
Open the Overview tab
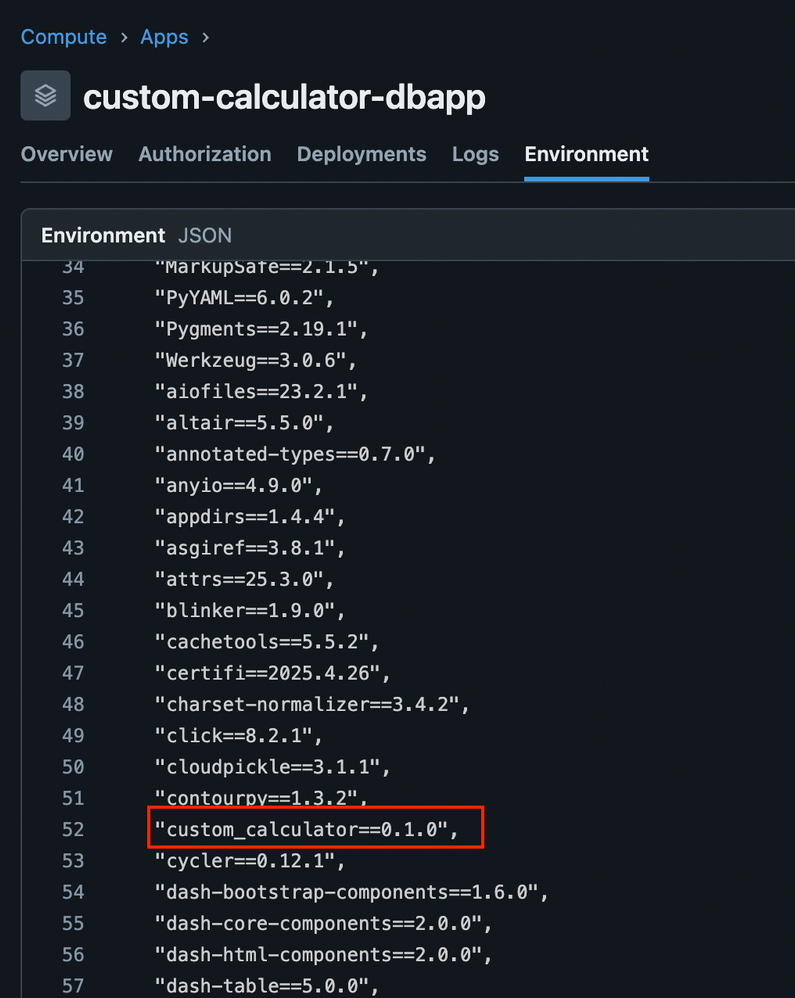click(x=67, y=154)
